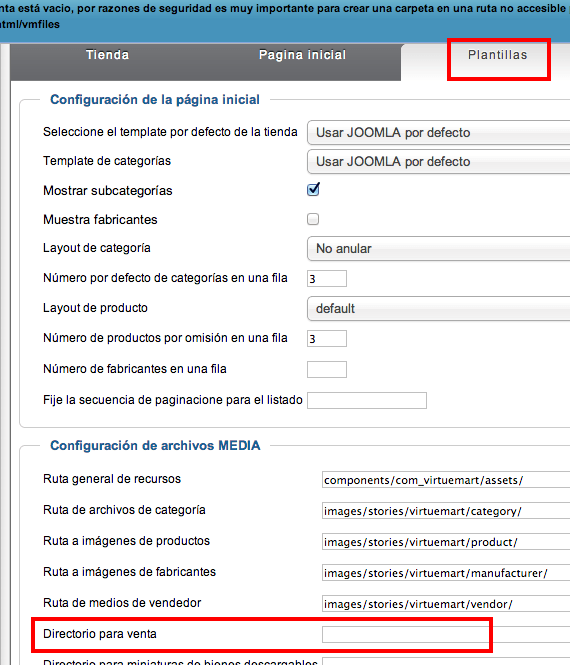Select the Pagina inicial tab
The height and width of the screenshot is (665, 570).
click(x=302, y=55)
